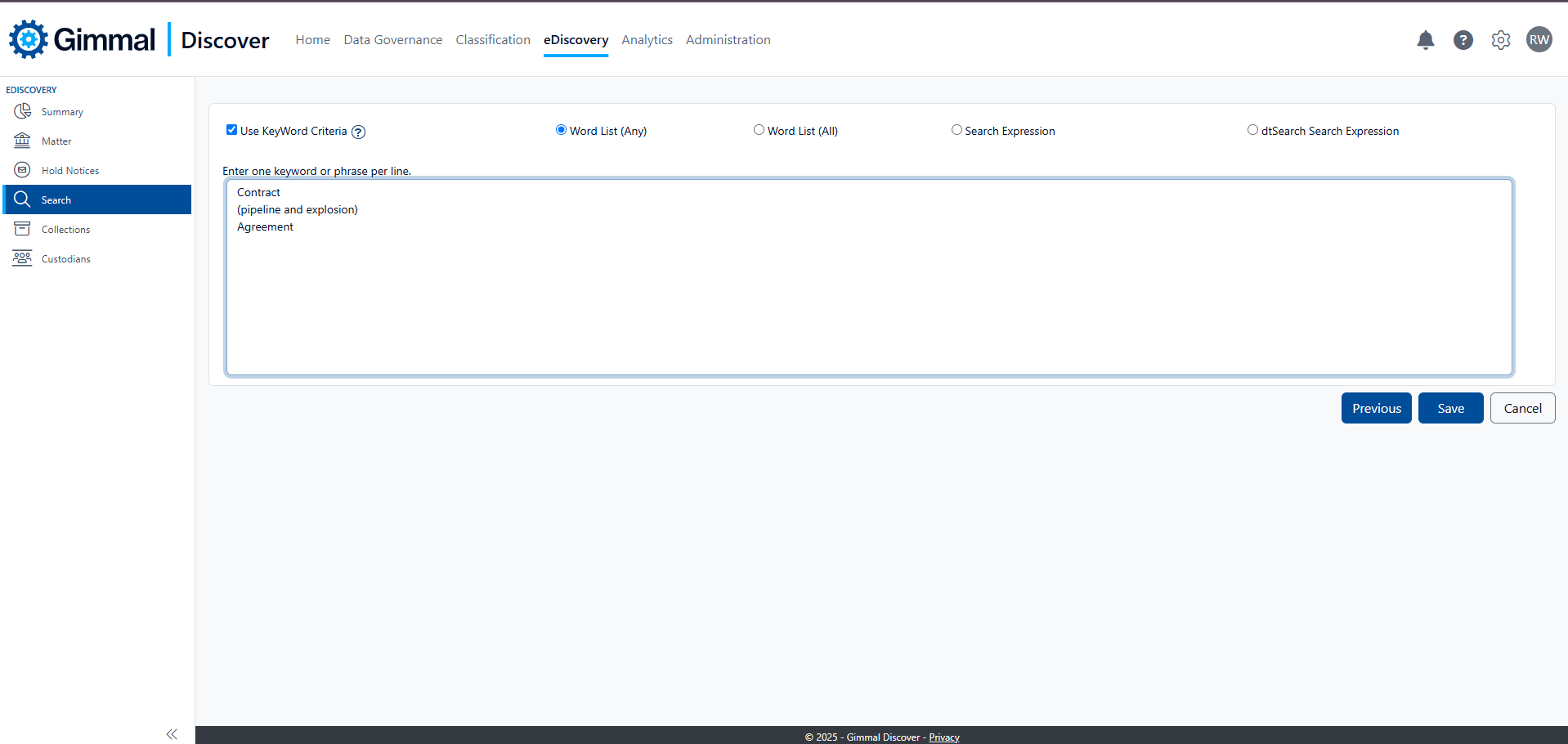Open Custodians in the sidebar

(65, 259)
